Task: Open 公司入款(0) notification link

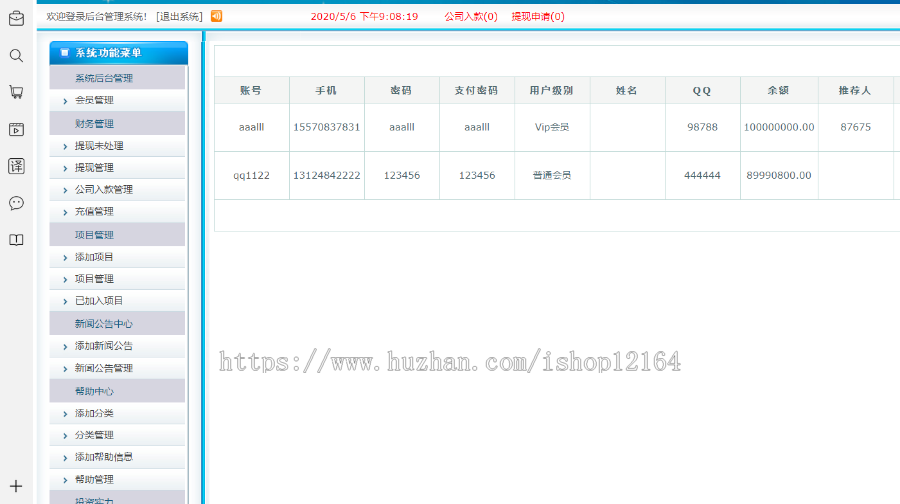Action: [x=471, y=17]
